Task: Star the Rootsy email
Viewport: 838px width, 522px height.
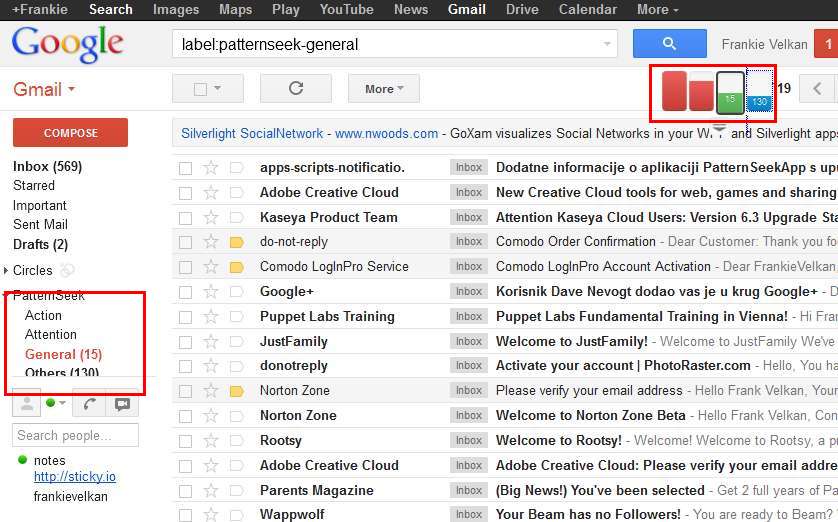Action: coord(211,441)
